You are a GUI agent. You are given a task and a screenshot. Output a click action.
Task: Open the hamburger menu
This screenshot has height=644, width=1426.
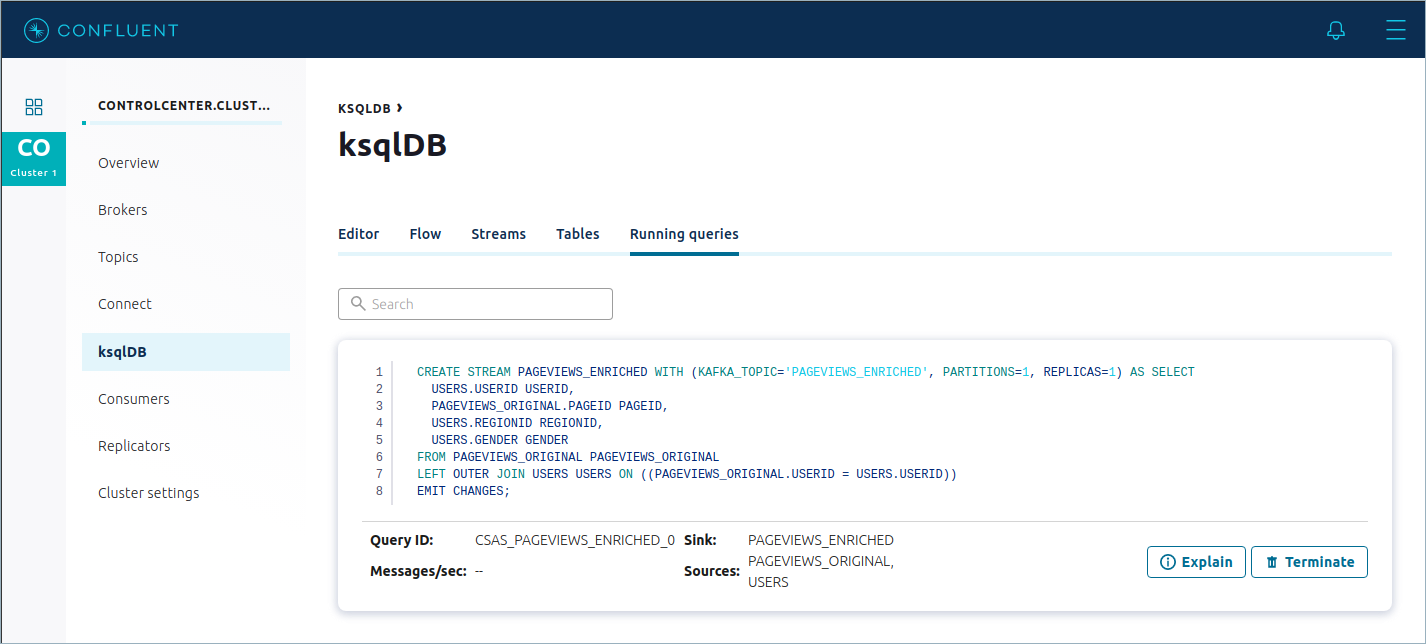point(1396,29)
